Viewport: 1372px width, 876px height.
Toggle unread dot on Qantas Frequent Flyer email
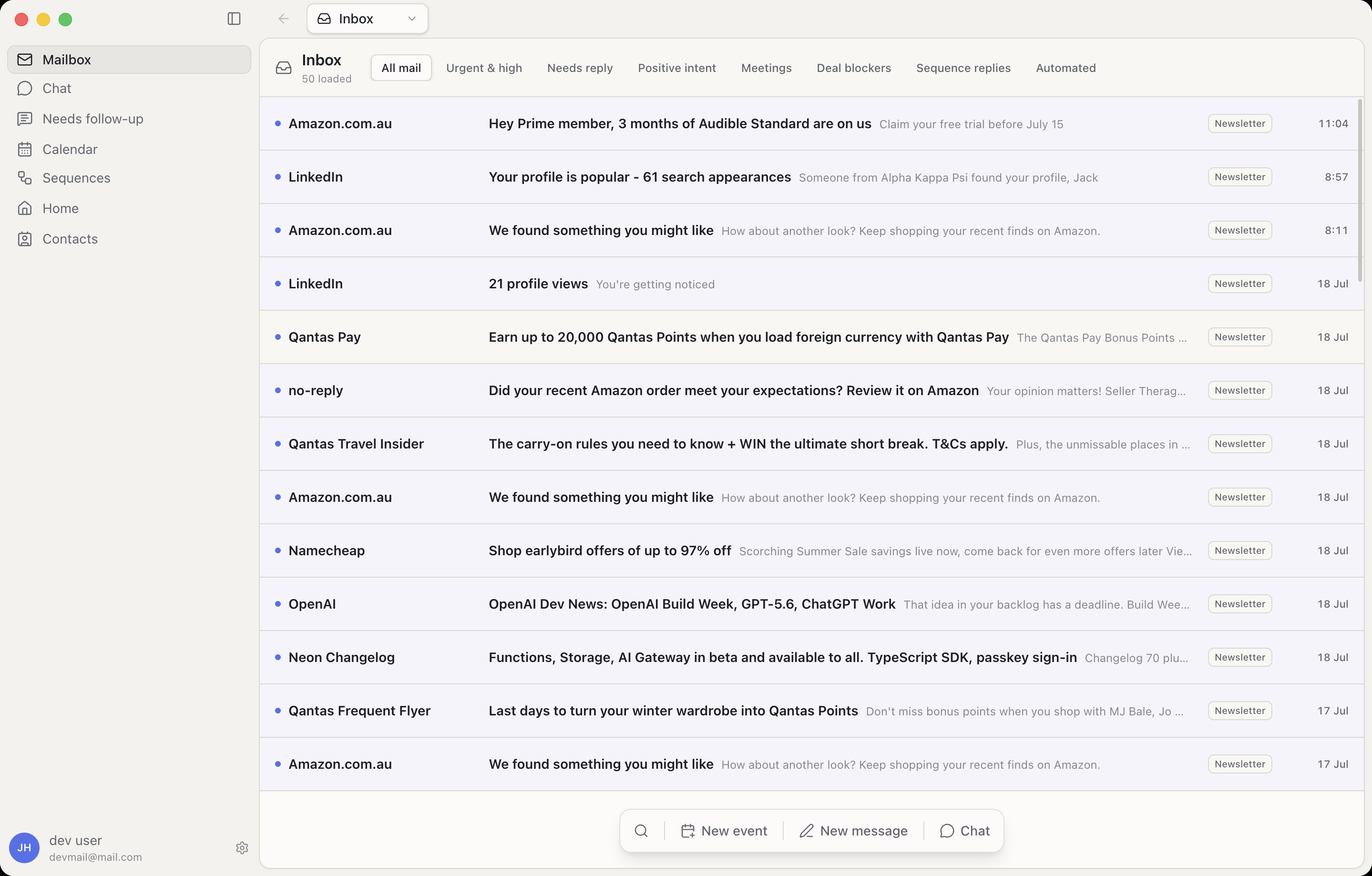point(277,710)
